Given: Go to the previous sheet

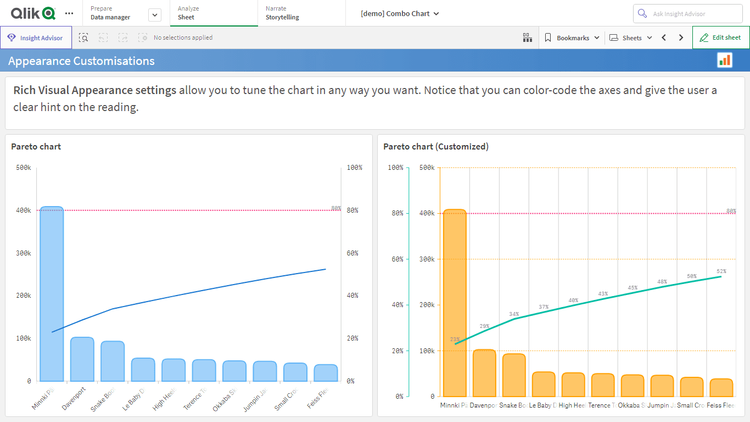Looking at the screenshot, I should point(663,37).
